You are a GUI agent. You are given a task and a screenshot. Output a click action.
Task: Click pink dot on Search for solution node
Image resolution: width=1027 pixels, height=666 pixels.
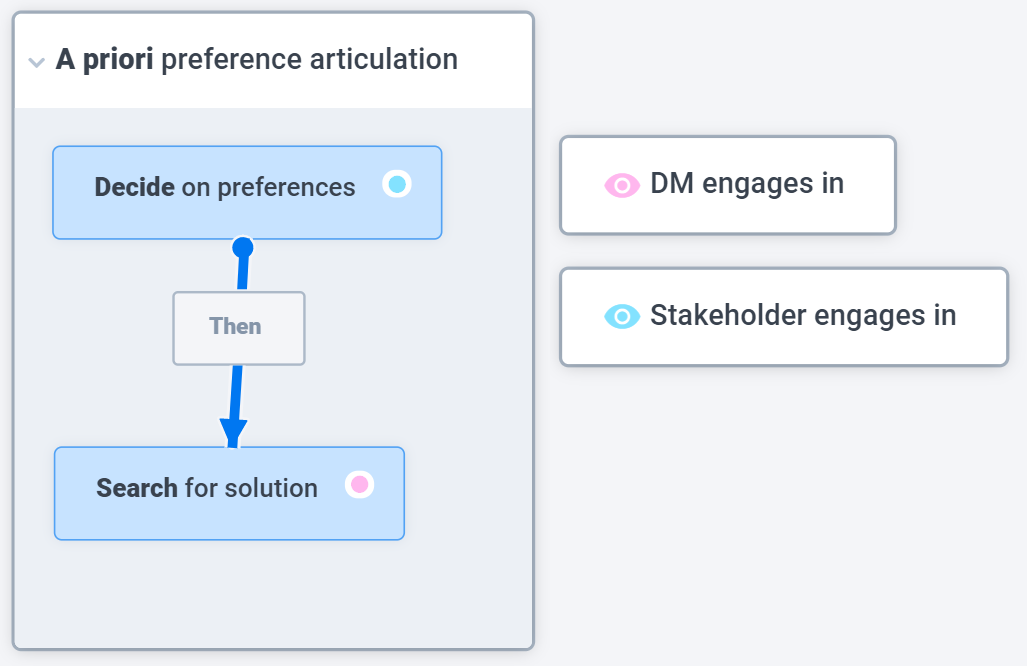click(360, 485)
